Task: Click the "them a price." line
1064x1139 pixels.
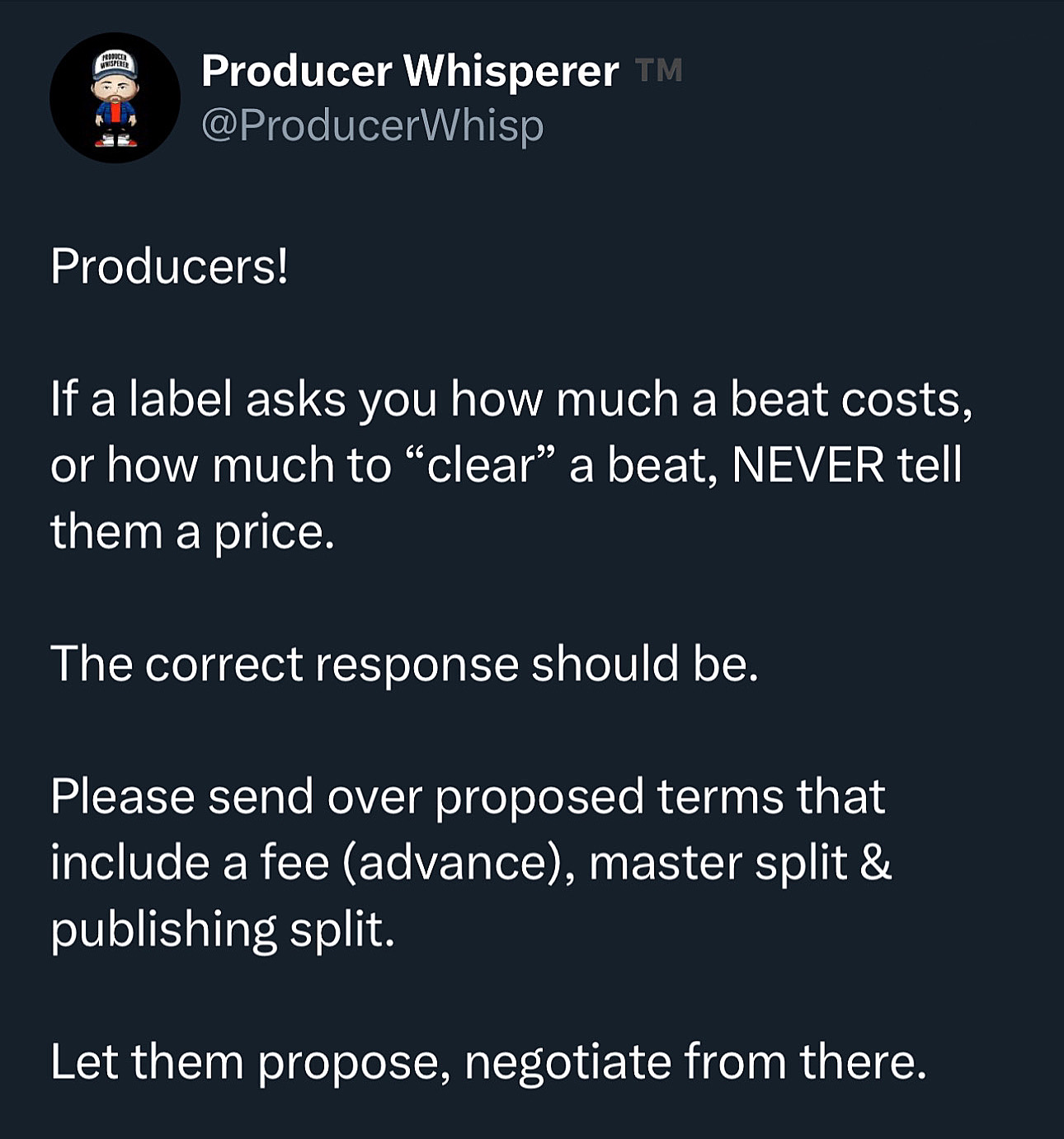Action: [x=192, y=532]
